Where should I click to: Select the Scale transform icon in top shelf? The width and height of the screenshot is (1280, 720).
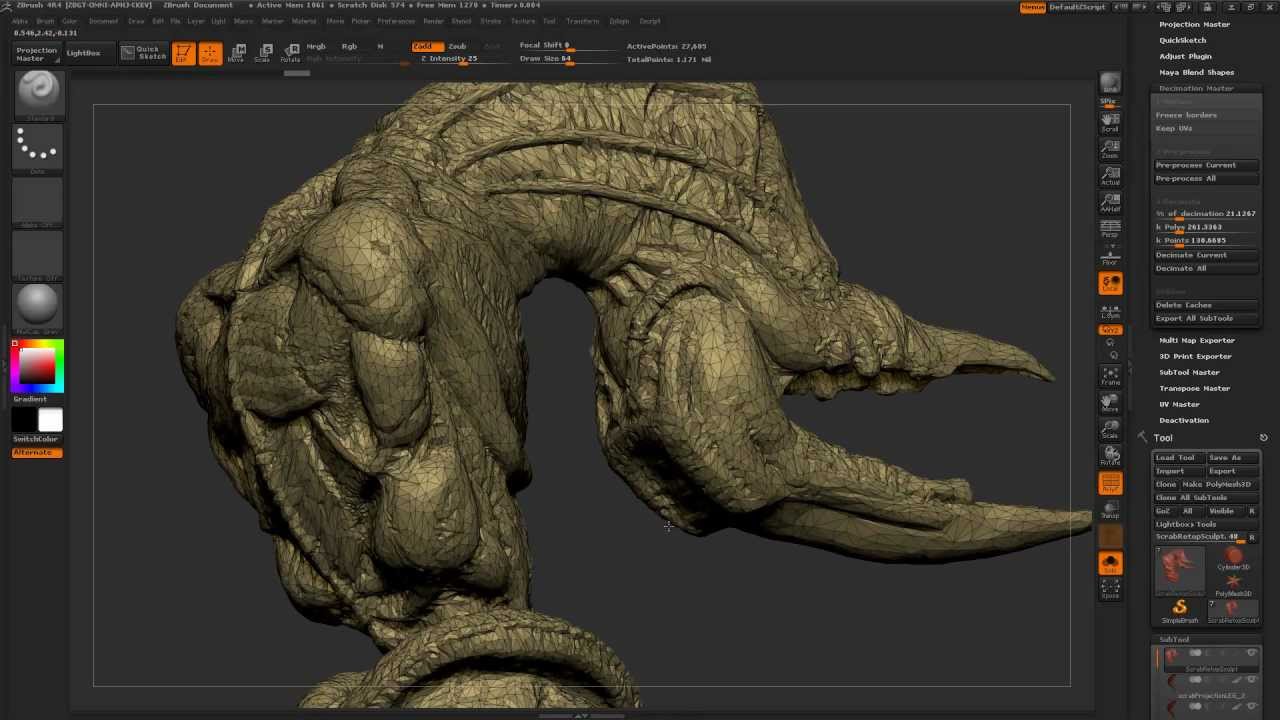(263, 54)
